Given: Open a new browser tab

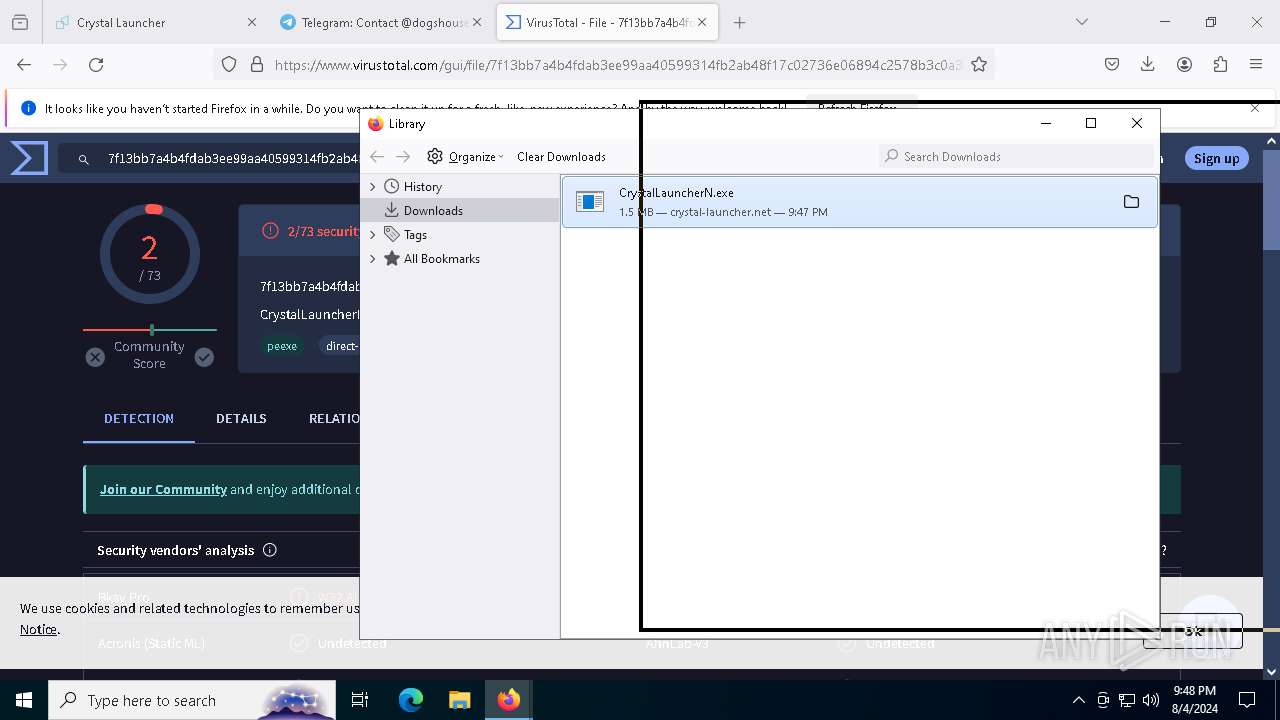Looking at the screenshot, I should pyautogui.click(x=740, y=22).
